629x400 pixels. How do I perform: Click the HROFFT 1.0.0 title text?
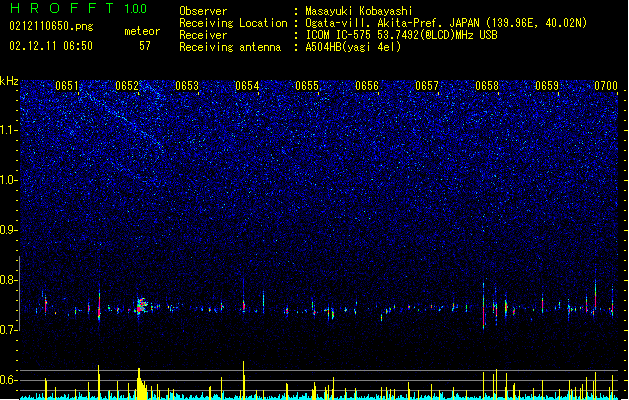click(78, 8)
